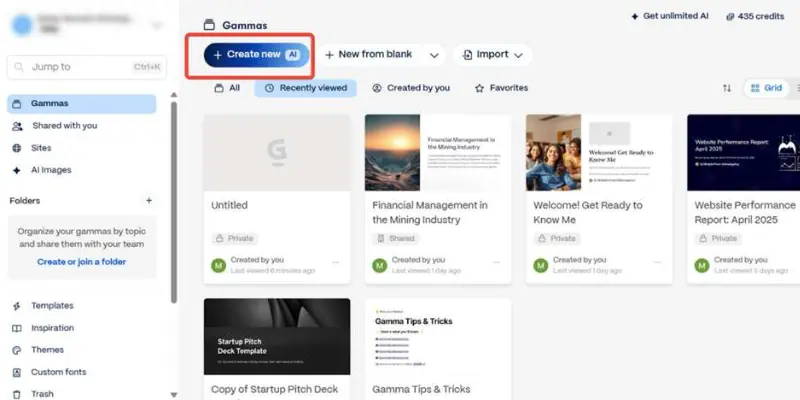800x400 pixels.
Task: Click the Gammas page header icon
Action: [209, 25]
